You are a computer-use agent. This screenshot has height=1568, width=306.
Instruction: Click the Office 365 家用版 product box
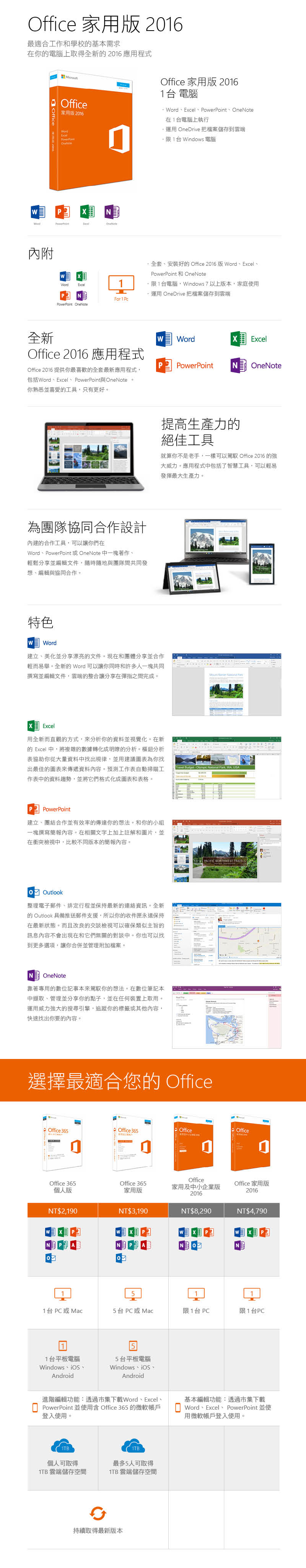[133, 1142]
